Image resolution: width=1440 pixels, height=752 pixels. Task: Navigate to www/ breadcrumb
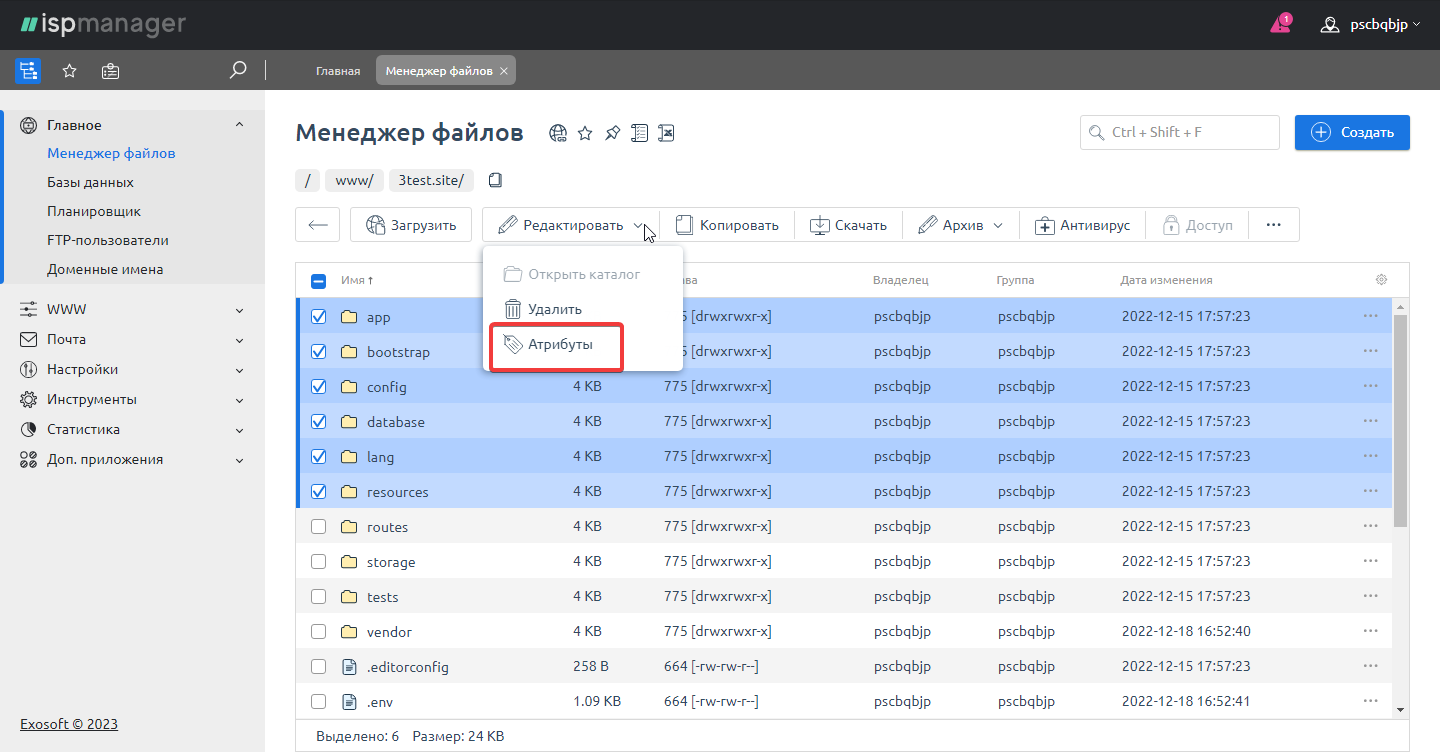click(x=355, y=181)
